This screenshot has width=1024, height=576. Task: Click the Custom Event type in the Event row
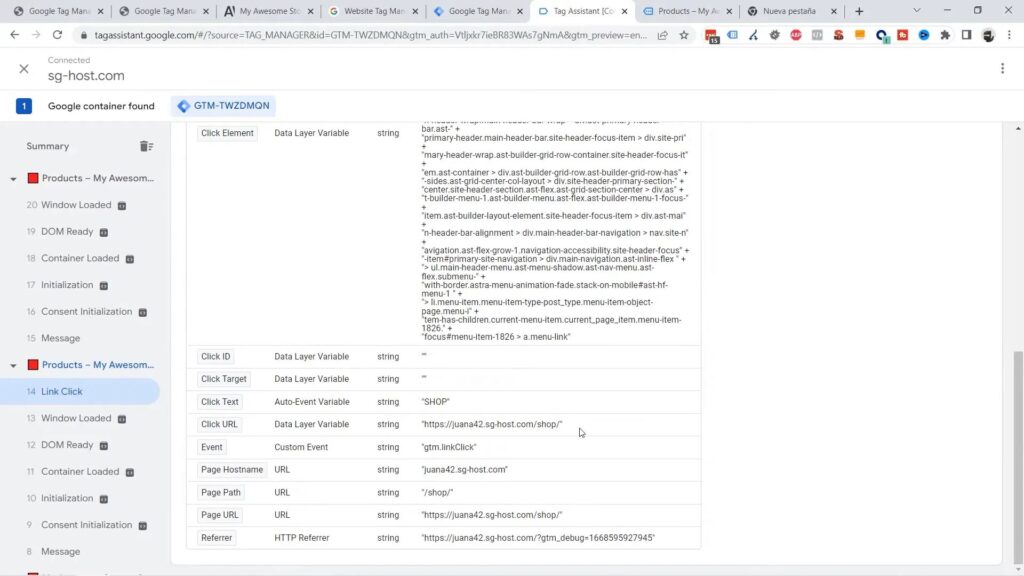(x=301, y=447)
